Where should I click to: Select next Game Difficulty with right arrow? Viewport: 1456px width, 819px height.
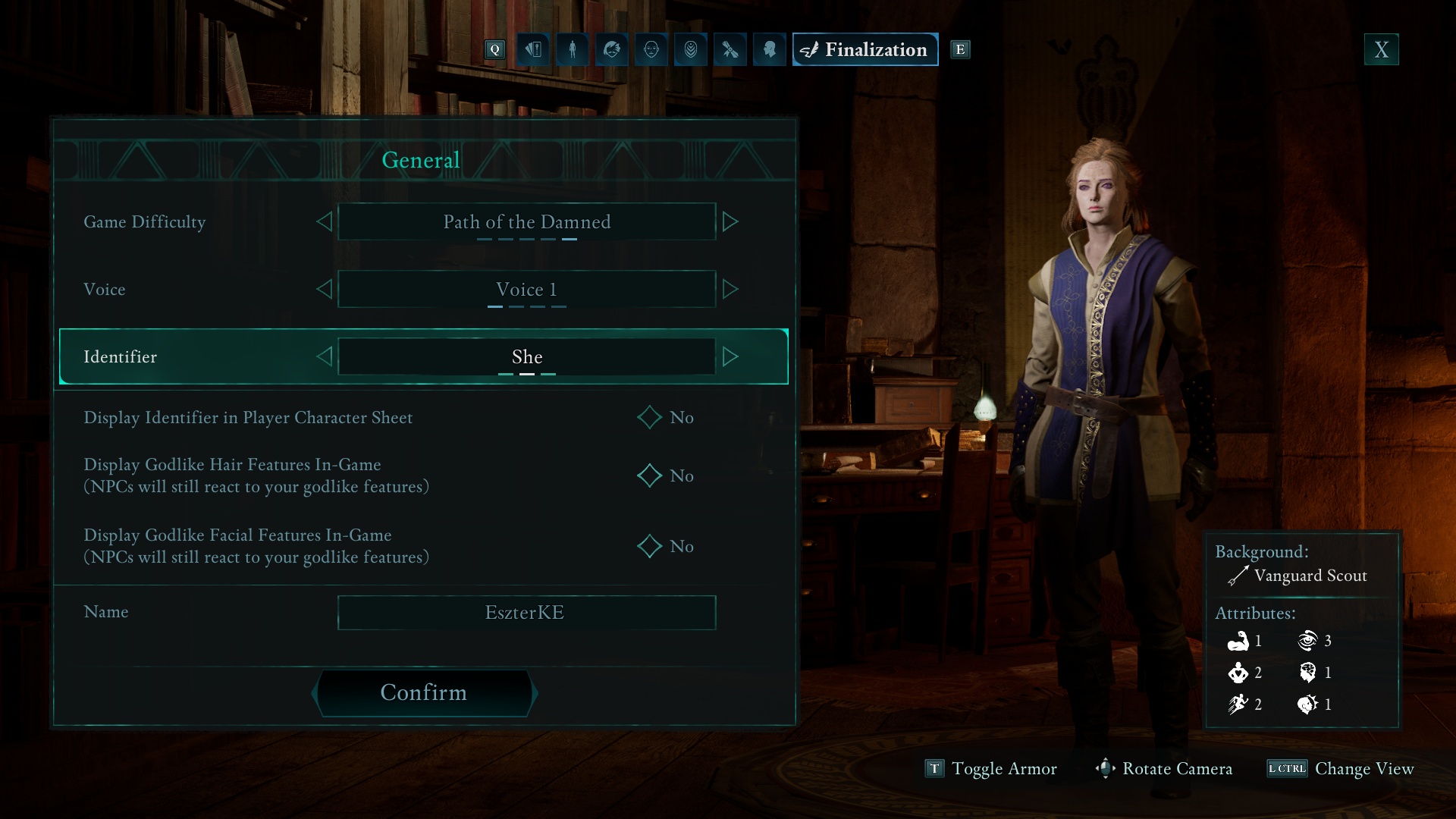730,221
